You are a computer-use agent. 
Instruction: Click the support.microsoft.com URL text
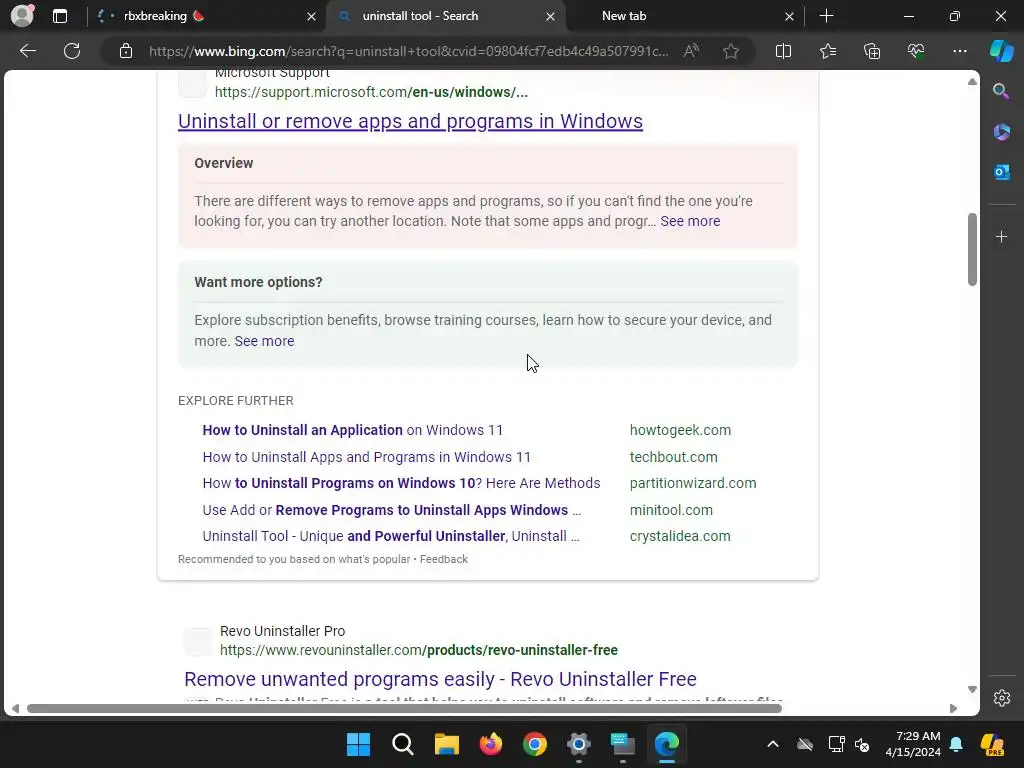point(371,92)
